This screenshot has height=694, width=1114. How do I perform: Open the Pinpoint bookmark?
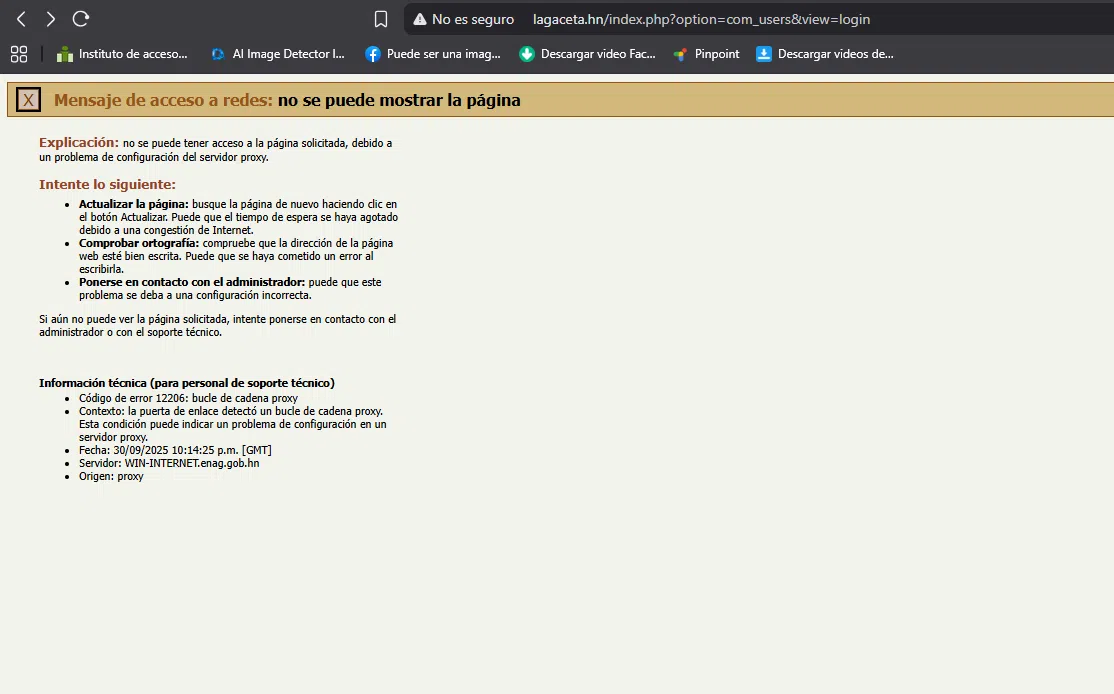pos(706,54)
